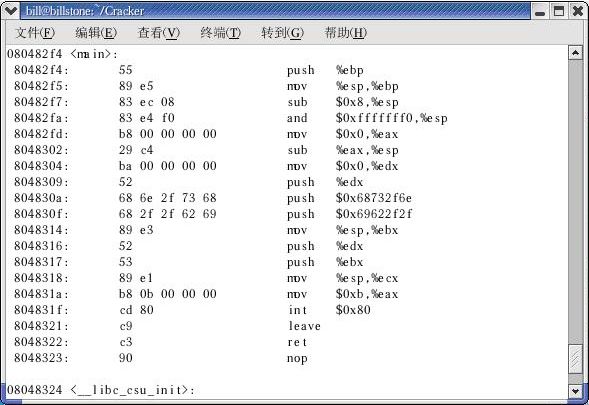This screenshot has height=405, width=589.
Task: Click address 8048323: in disassembly
Action: [x=41, y=358]
